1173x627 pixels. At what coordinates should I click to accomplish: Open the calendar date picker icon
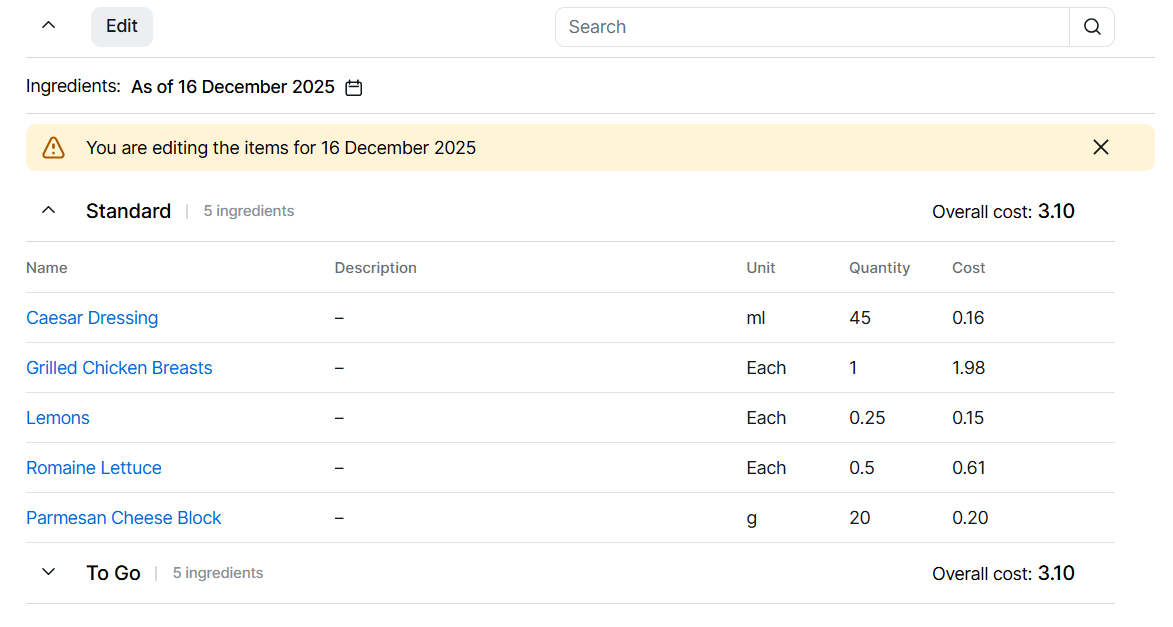(x=353, y=88)
